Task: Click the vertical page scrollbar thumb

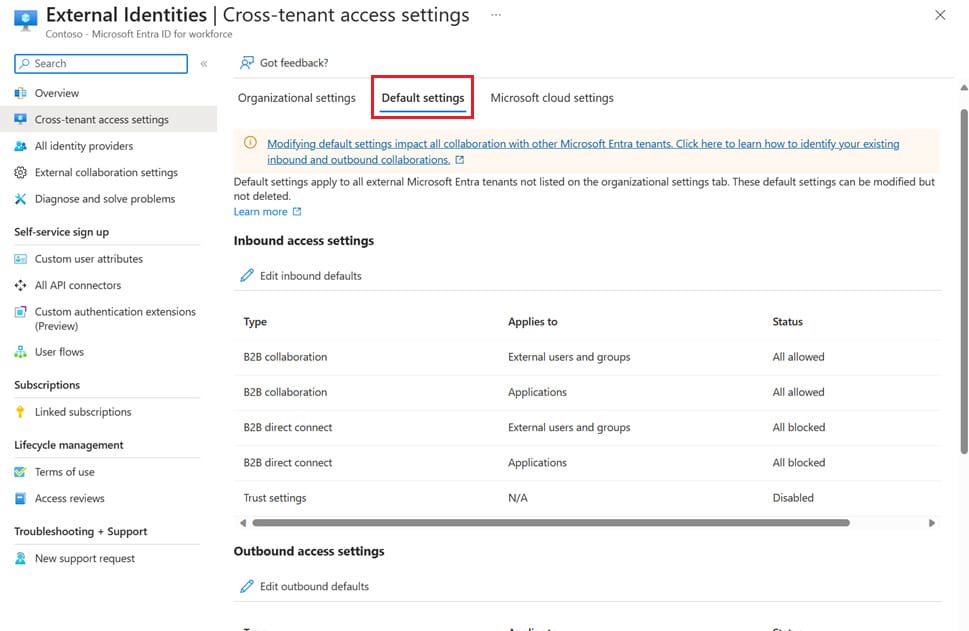Action: (x=964, y=281)
